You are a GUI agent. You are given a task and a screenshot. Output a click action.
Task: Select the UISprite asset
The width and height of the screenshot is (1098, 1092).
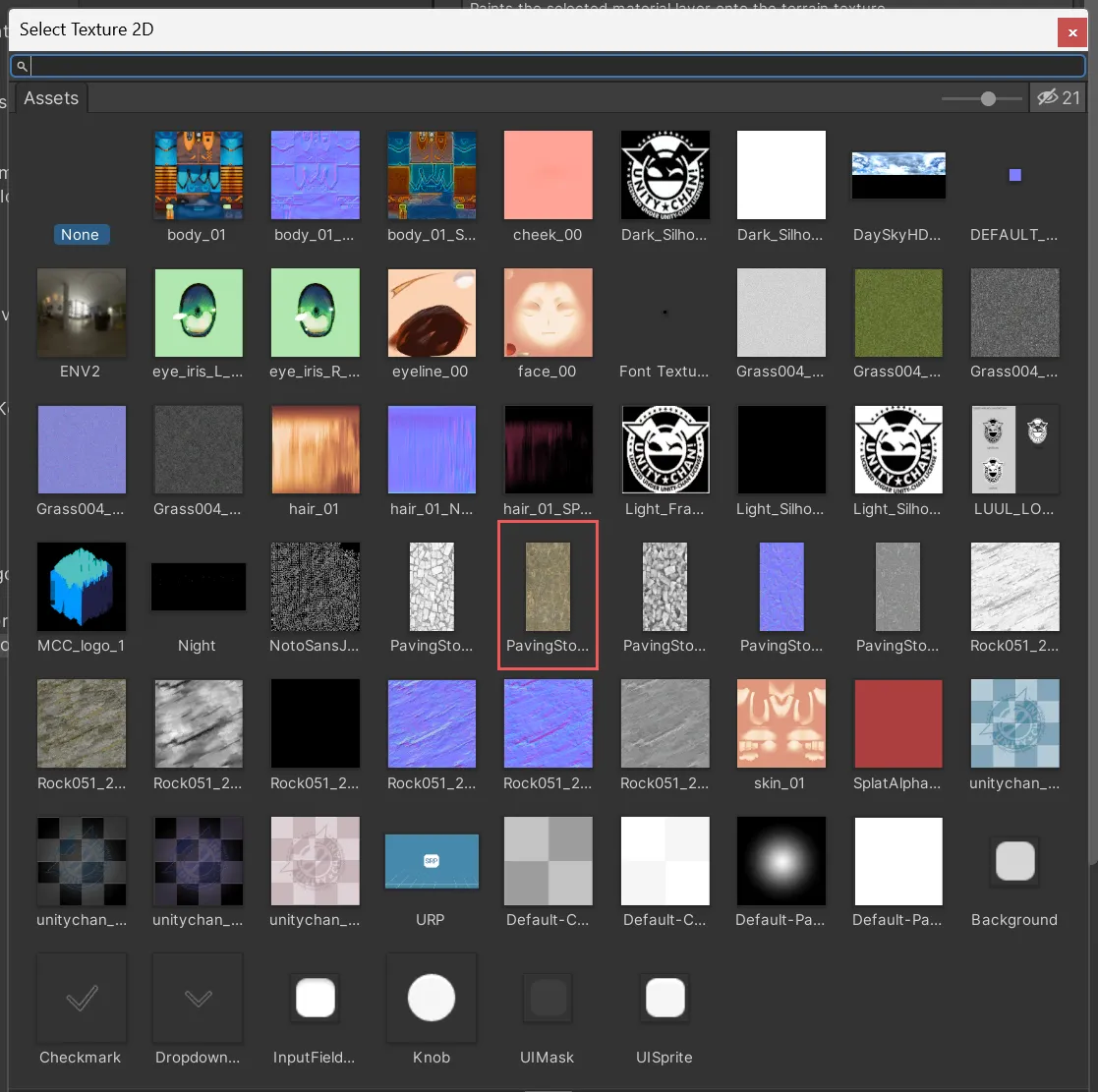(665, 998)
